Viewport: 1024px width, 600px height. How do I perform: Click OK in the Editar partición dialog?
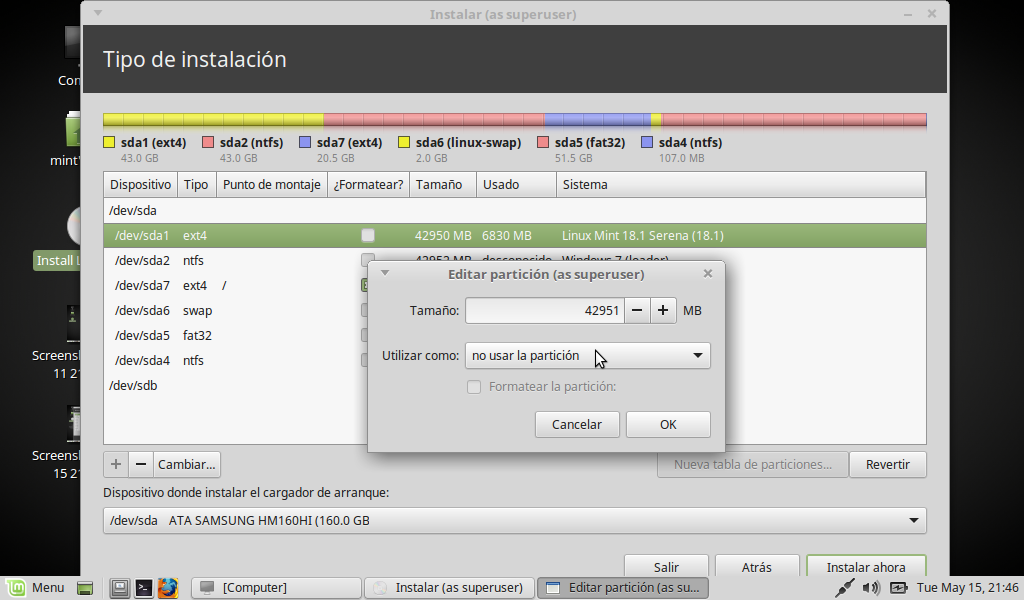(x=668, y=424)
